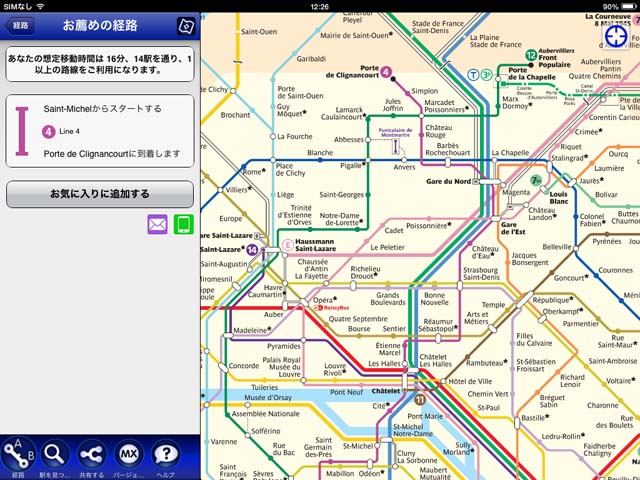
Task: Tap Line 11 badge near Châtelet
Action: [420, 400]
